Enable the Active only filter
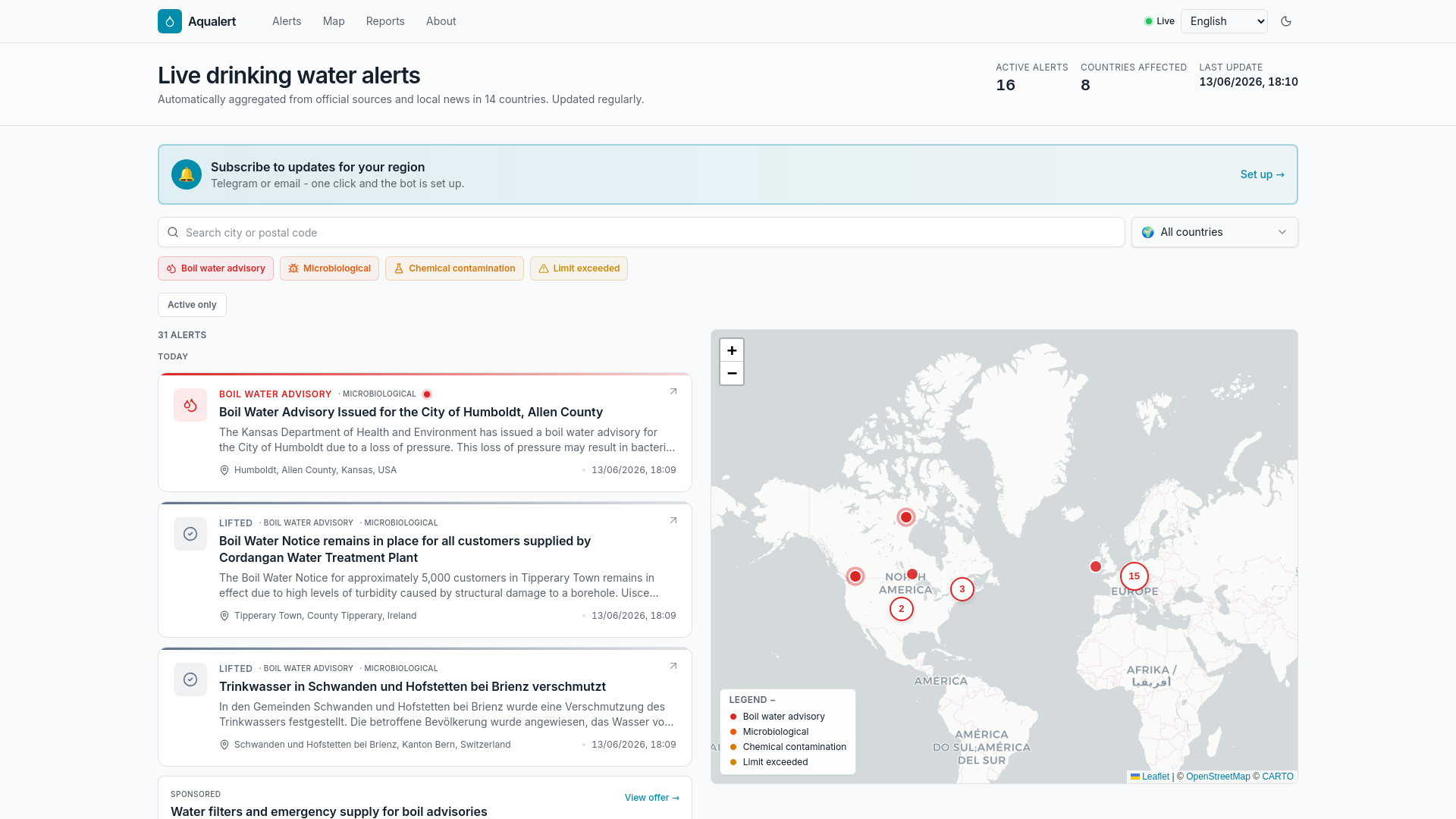This screenshot has width=1456, height=819. (192, 305)
